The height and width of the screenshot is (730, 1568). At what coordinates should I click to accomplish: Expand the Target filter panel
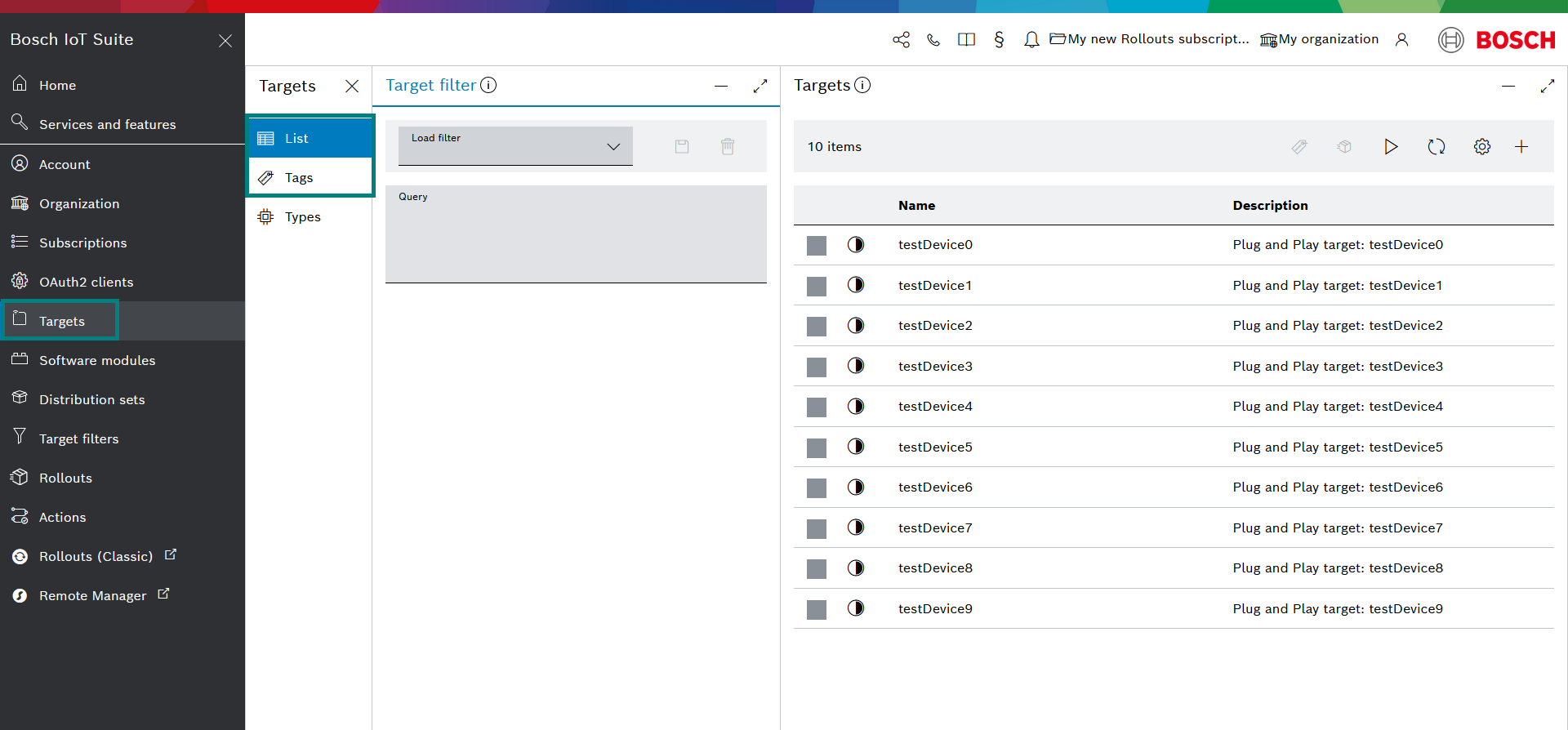pyautogui.click(x=759, y=86)
